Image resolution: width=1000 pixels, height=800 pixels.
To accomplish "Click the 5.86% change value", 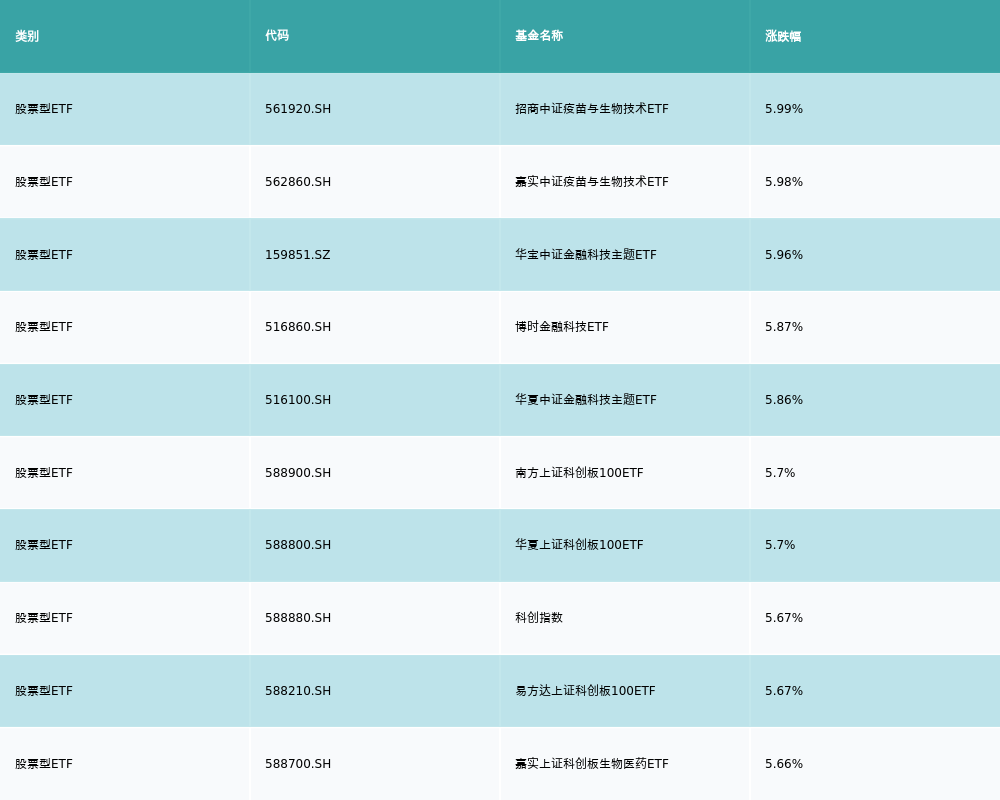I will 784,400.
